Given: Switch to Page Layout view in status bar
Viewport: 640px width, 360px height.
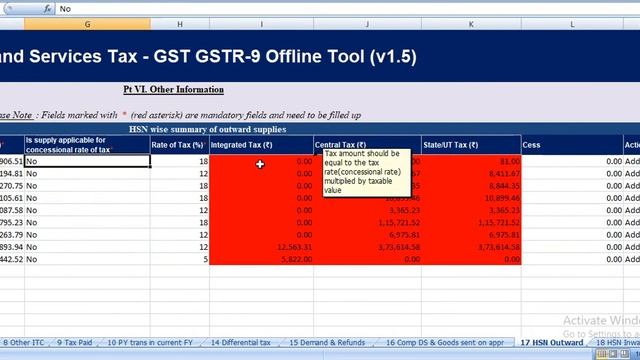Looking at the screenshot, I should (x=613, y=354).
